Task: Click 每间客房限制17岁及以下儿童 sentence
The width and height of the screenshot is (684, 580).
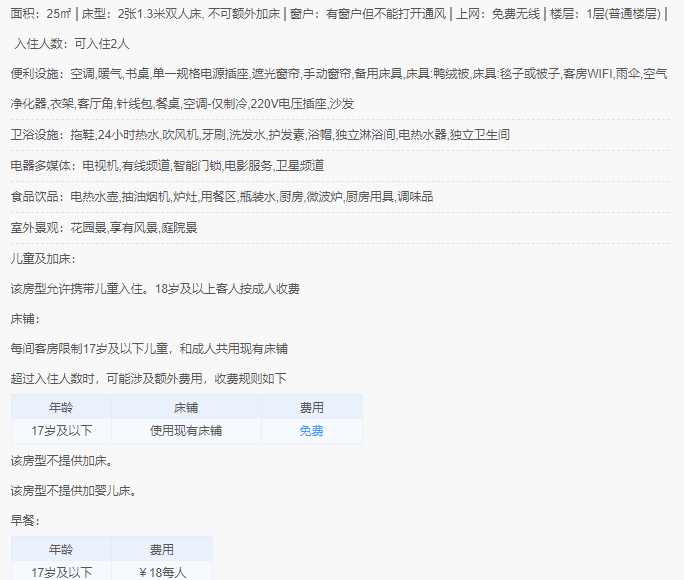Action: [149, 349]
